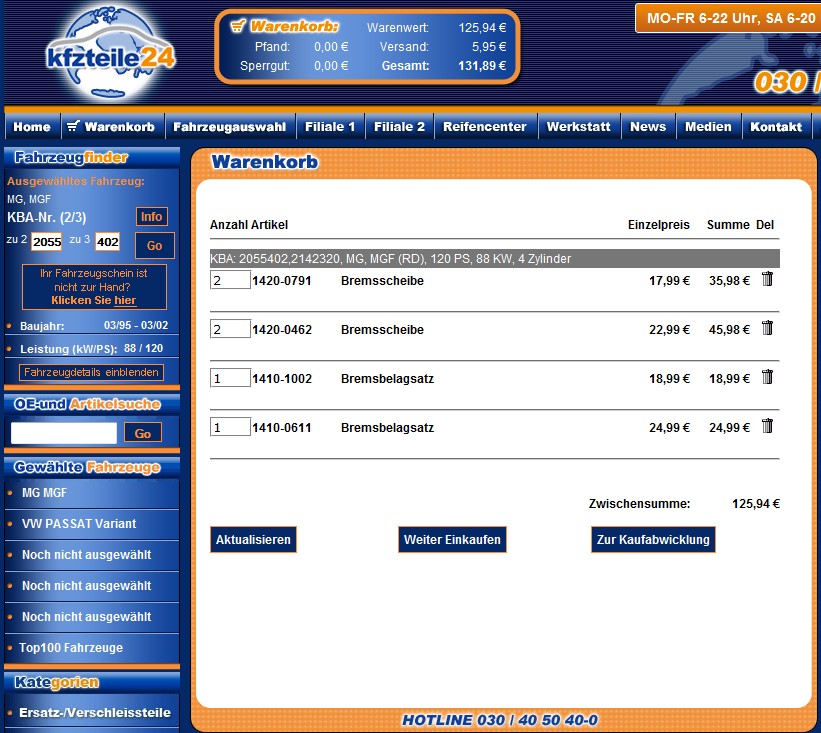Open the Reifencenter navigation tab
Screen dimensions: 821x733
(484, 127)
